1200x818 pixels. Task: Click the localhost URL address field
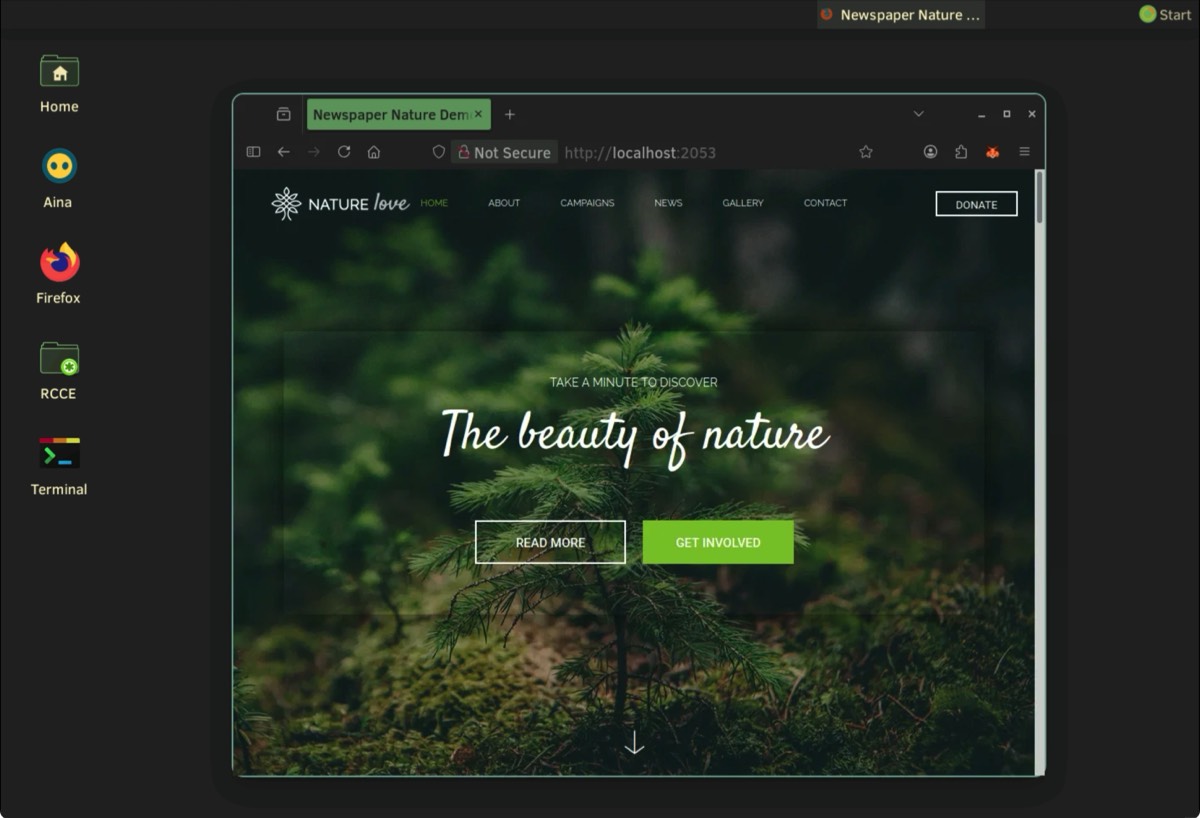click(x=700, y=152)
